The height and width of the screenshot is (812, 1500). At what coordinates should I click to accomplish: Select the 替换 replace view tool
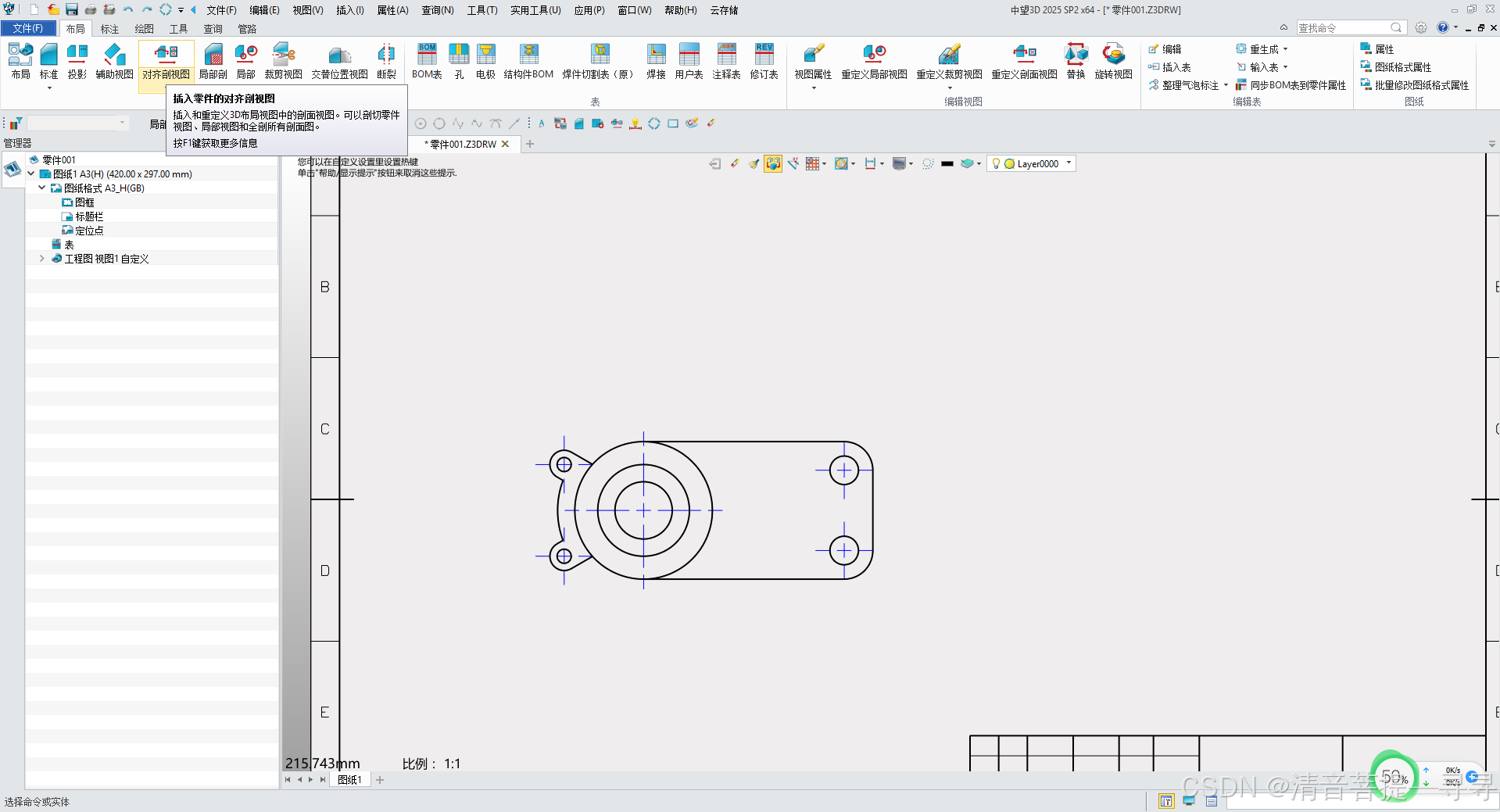point(1076,62)
